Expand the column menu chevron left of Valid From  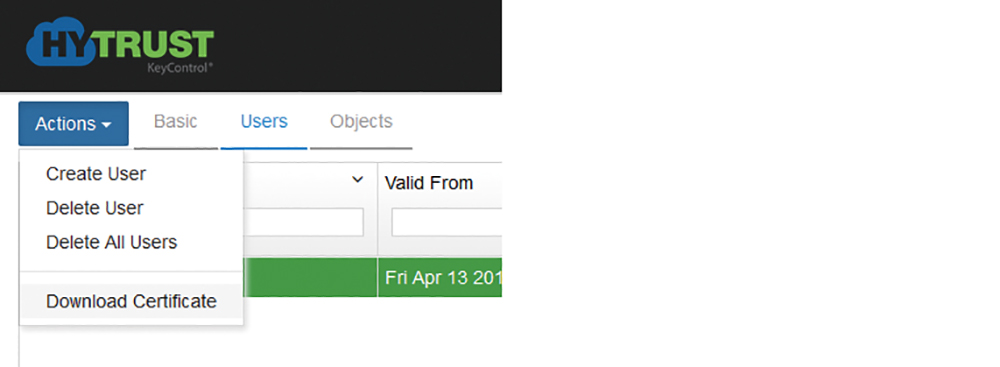[358, 180]
